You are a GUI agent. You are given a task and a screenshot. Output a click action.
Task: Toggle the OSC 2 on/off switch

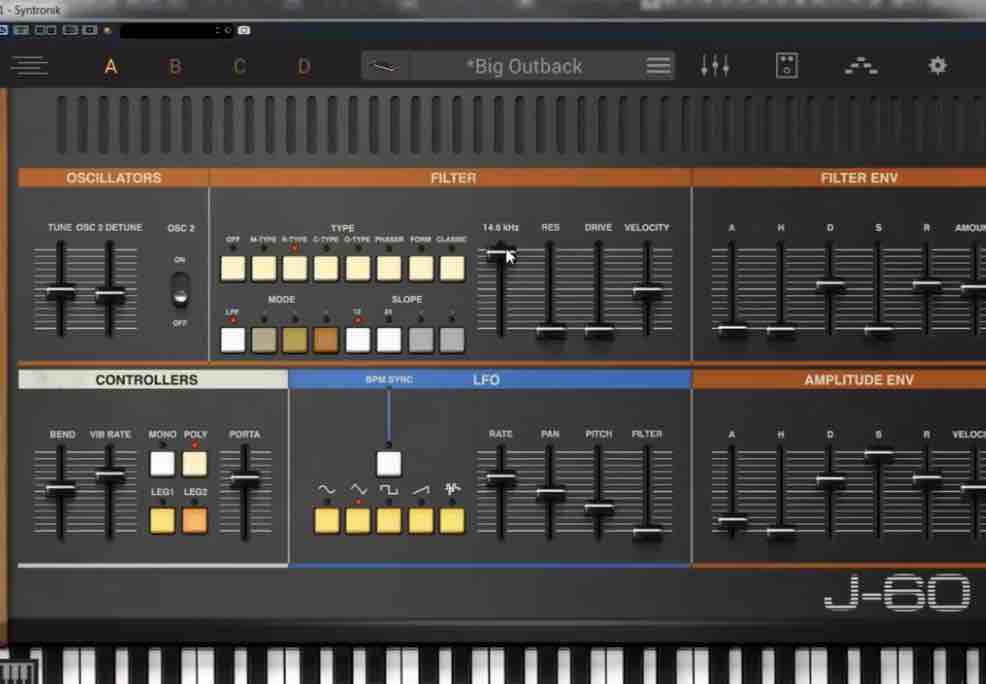(x=180, y=290)
